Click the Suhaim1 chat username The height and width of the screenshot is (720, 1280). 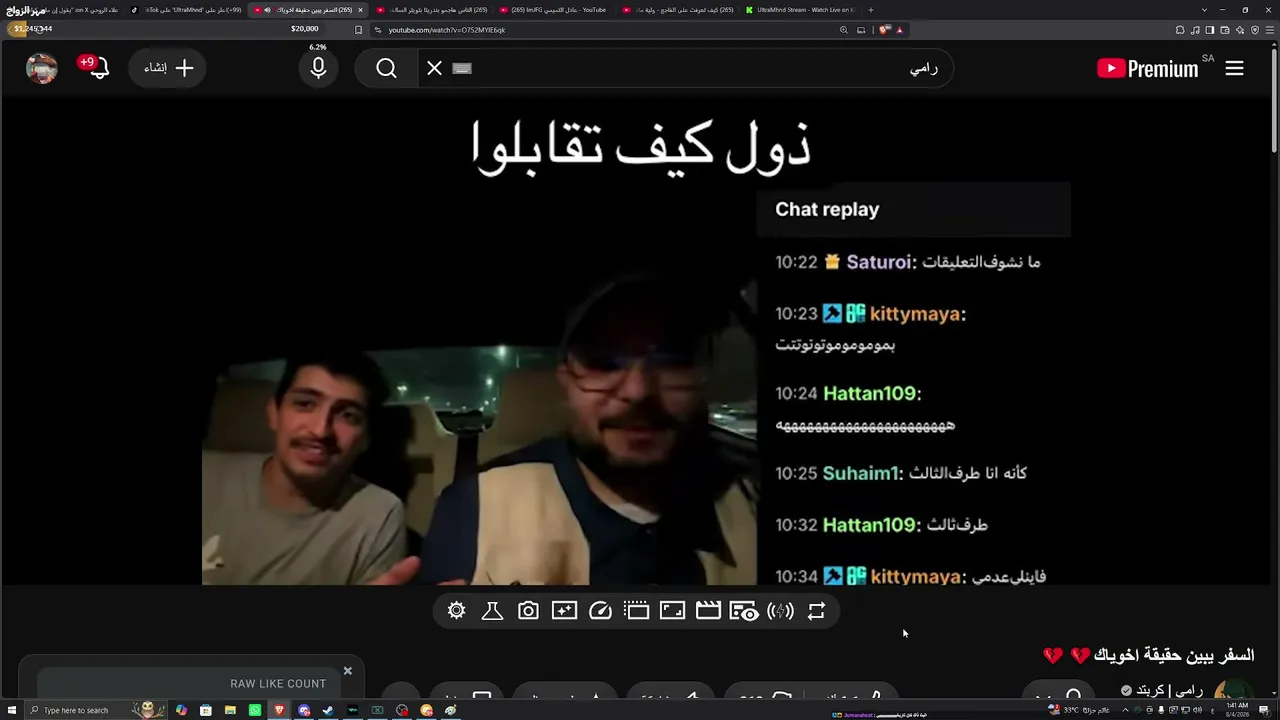(863, 473)
